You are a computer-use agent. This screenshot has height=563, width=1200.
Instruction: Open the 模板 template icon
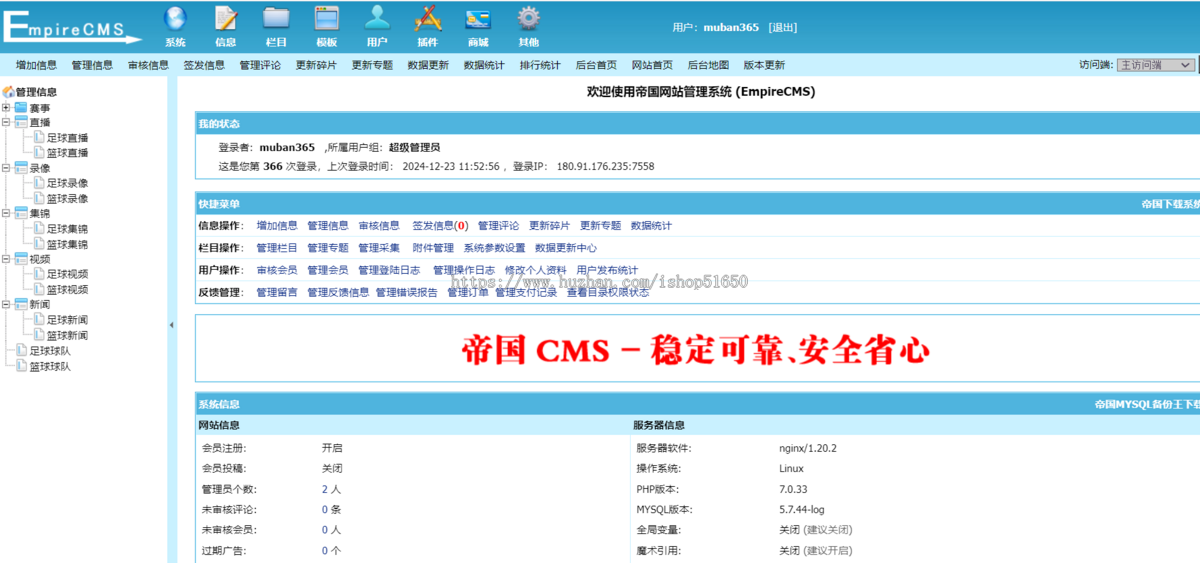tap(326, 17)
